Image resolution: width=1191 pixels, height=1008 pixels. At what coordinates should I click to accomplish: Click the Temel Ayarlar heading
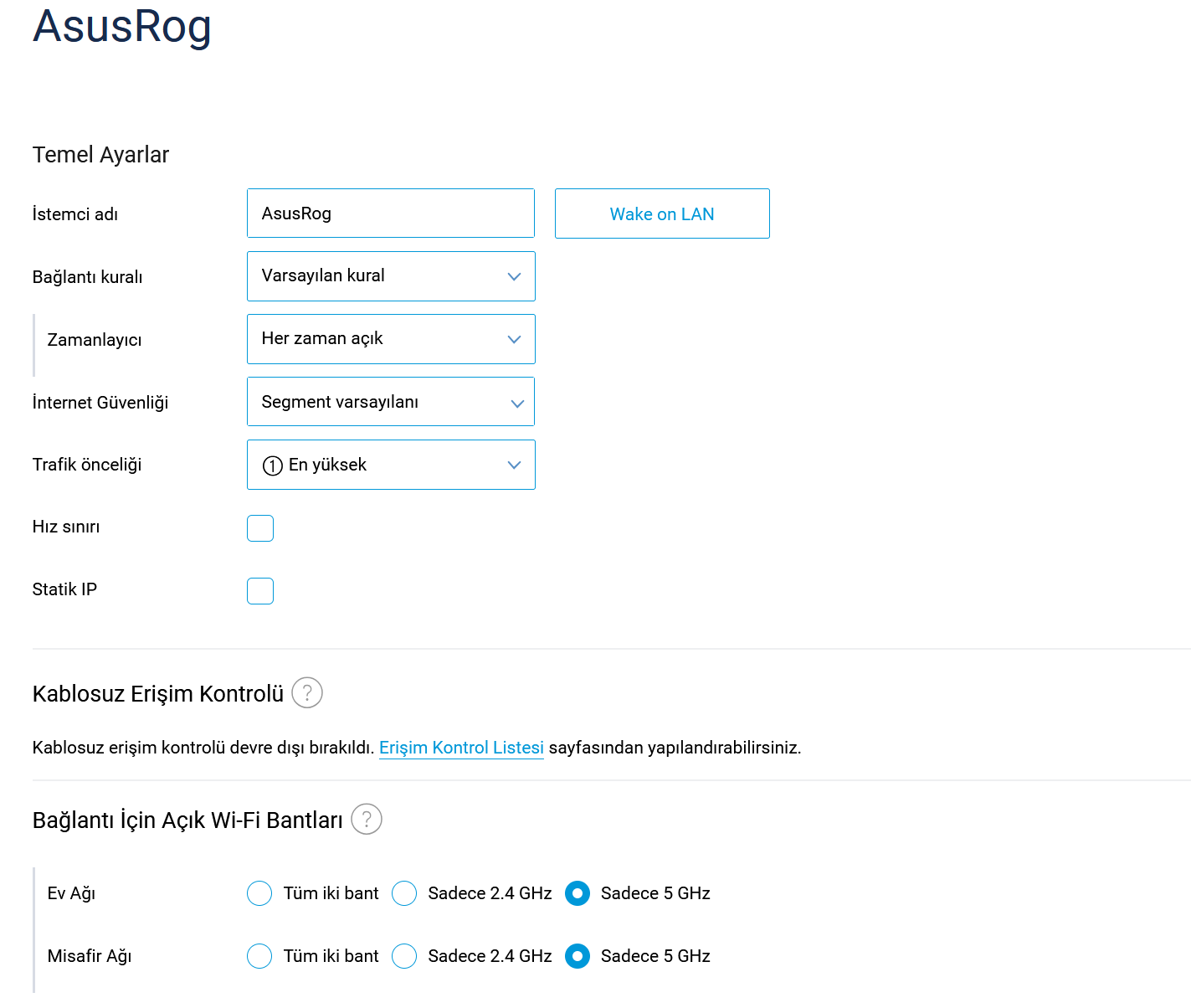[100, 155]
